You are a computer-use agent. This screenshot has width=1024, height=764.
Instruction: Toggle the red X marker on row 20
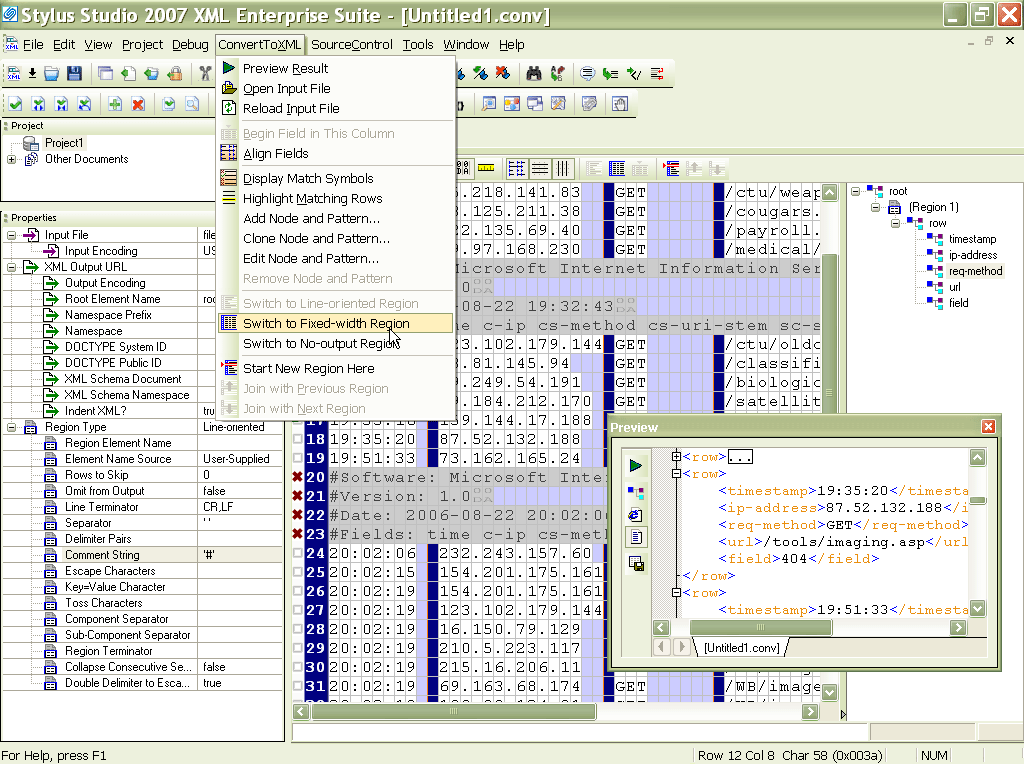(x=298, y=477)
